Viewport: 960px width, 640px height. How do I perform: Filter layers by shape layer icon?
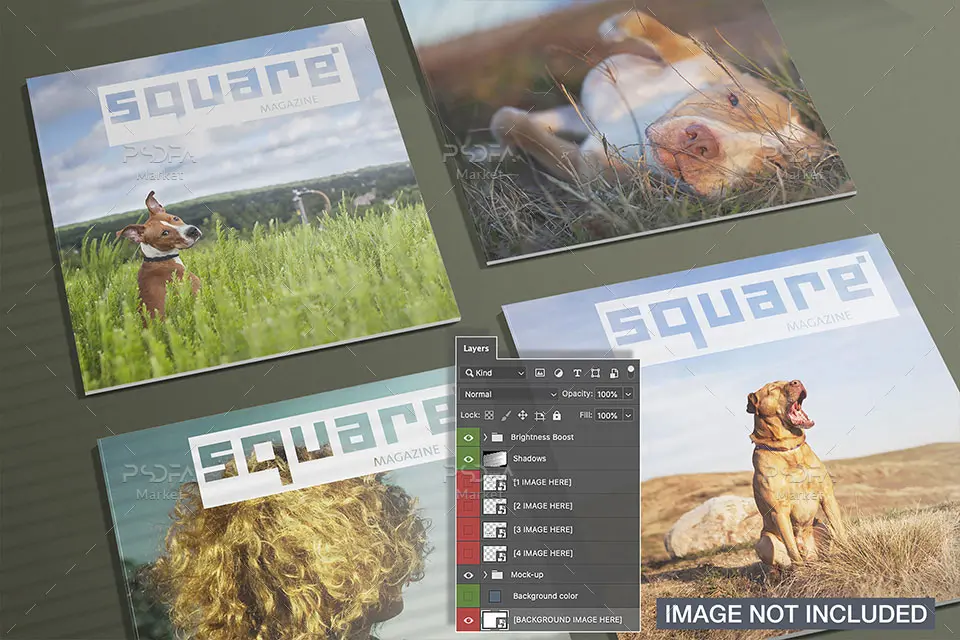595,372
